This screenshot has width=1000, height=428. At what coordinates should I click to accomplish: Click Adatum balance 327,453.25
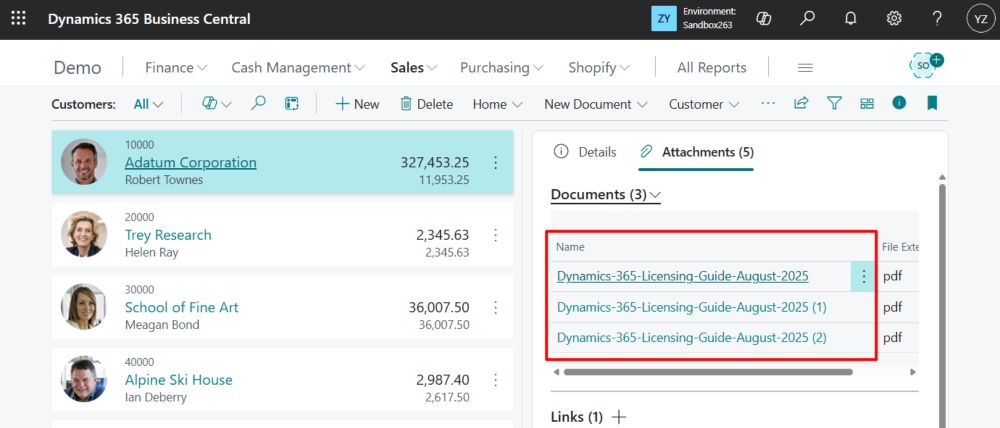(435, 163)
